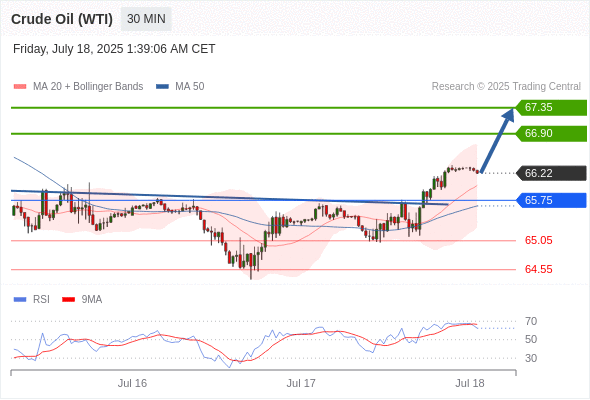Click the 66.22 current price tag
590x400 pixels.
coord(551,173)
